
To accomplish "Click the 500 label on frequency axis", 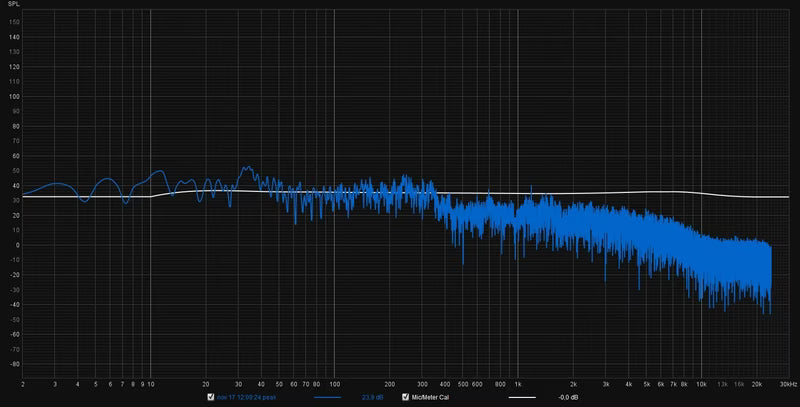I will pyautogui.click(x=462, y=382).
